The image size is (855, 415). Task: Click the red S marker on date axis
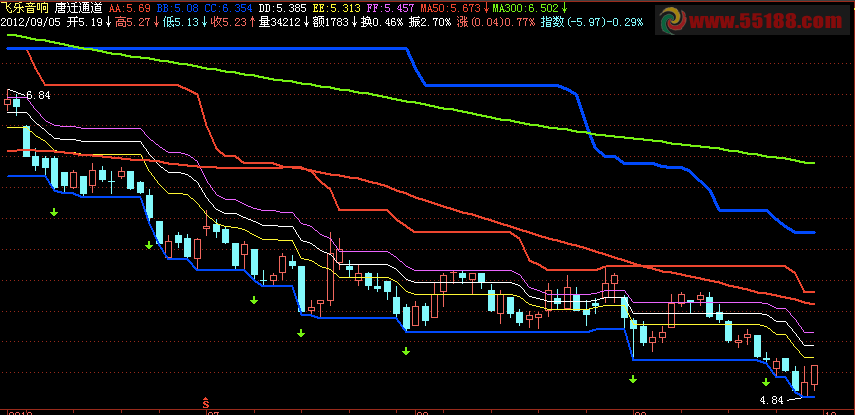(206, 403)
